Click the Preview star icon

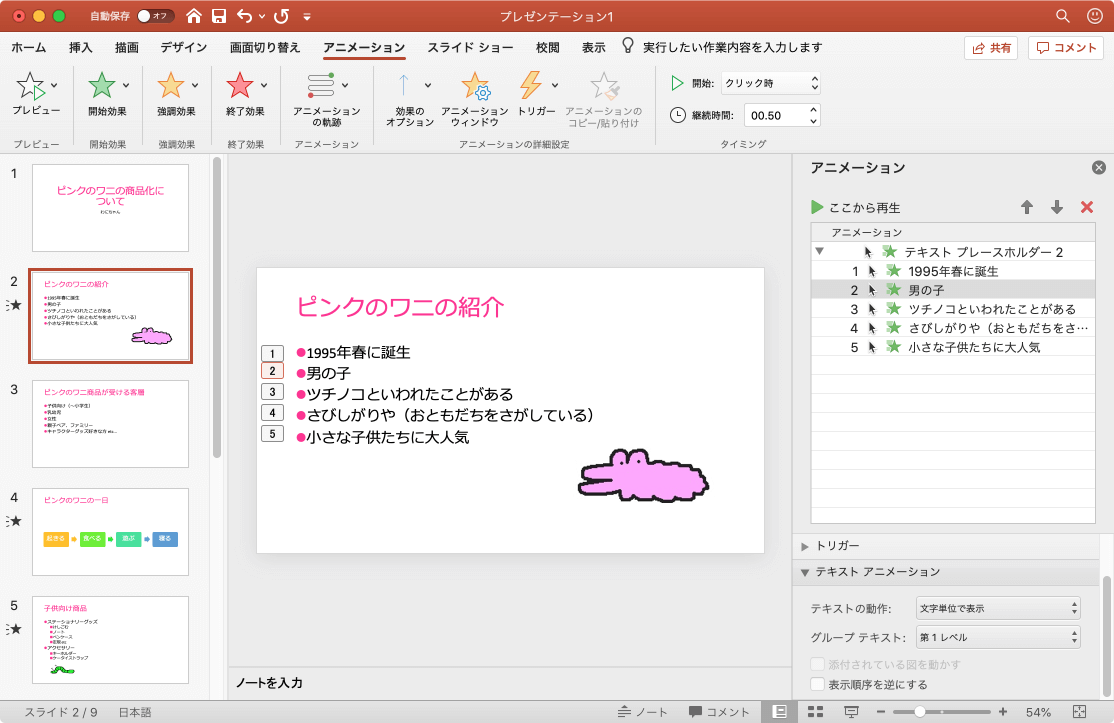pos(30,87)
